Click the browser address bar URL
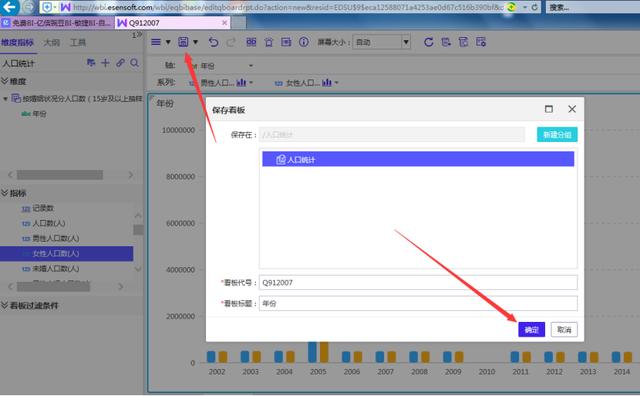The height and width of the screenshot is (396, 640). click(x=288, y=7)
